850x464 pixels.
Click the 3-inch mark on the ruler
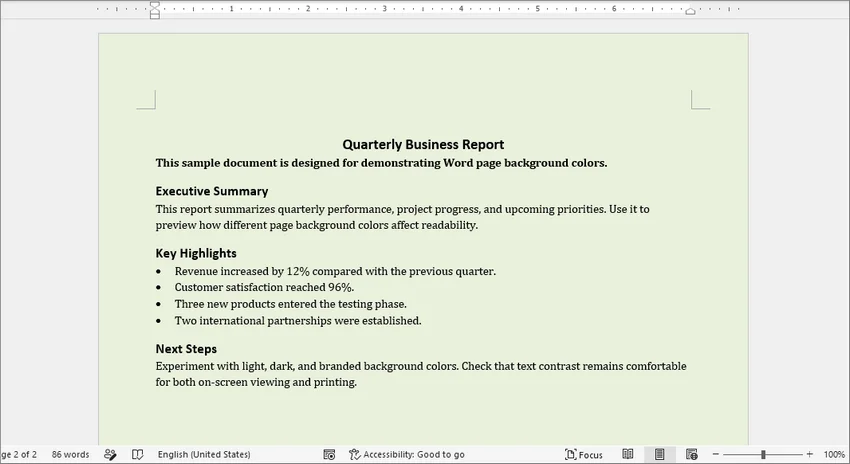pos(384,9)
